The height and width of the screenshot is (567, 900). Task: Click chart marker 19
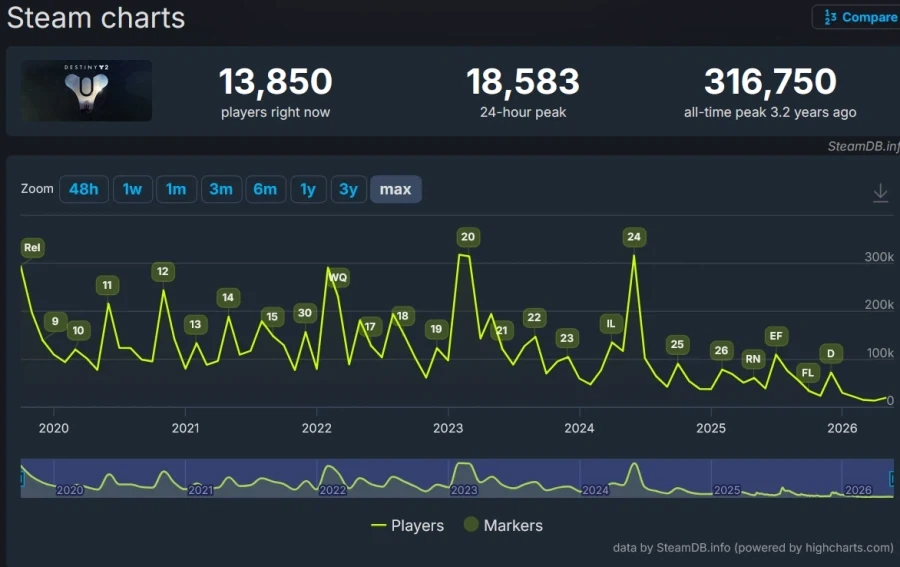[x=436, y=329]
